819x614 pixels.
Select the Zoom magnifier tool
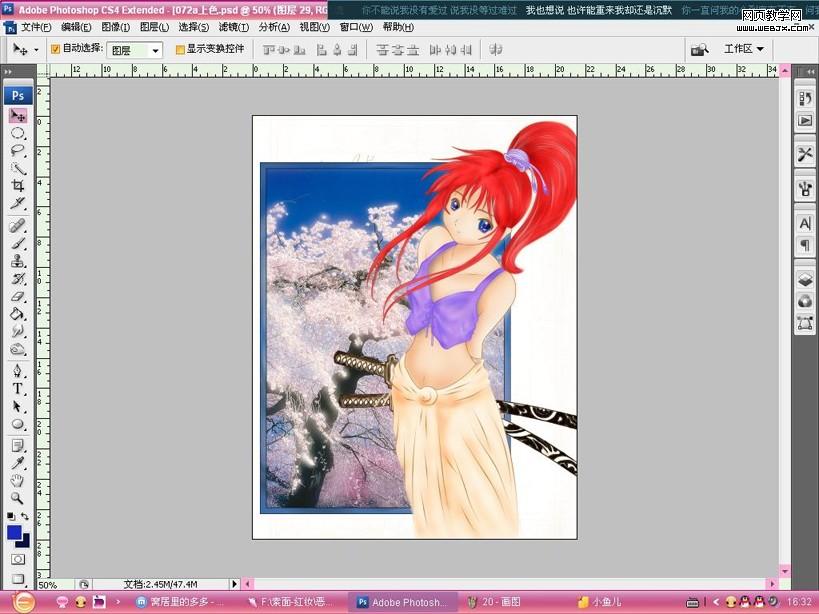pos(18,497)
